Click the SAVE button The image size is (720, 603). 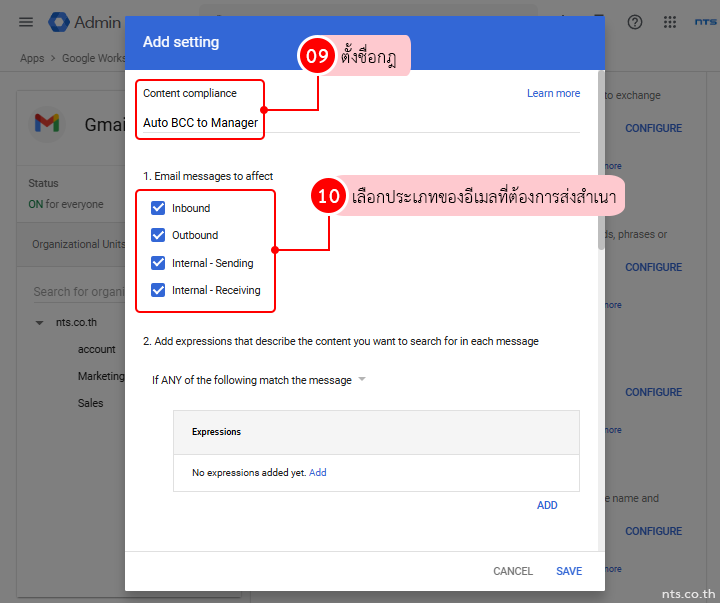point(569,571)
